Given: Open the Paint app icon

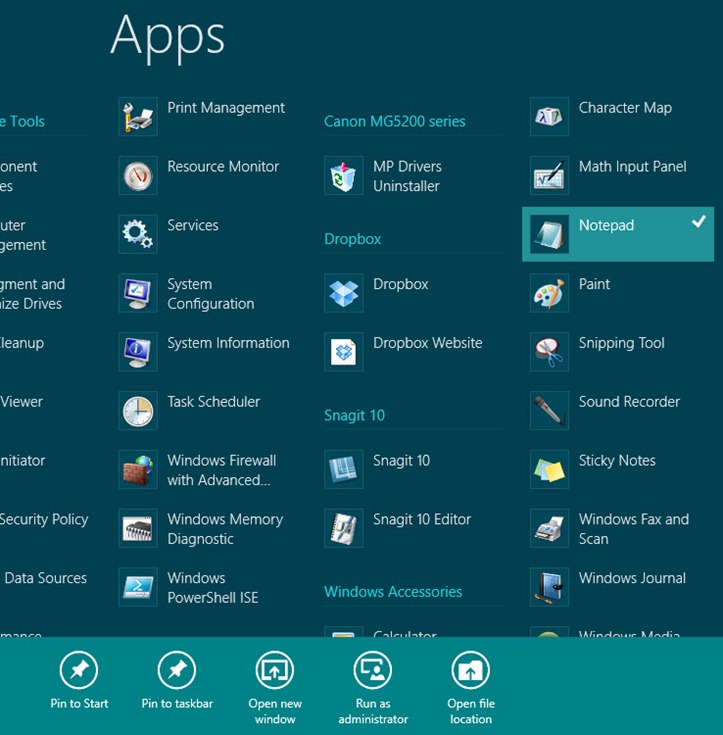Looking at the screenshot, I should [x=549, y=294].
